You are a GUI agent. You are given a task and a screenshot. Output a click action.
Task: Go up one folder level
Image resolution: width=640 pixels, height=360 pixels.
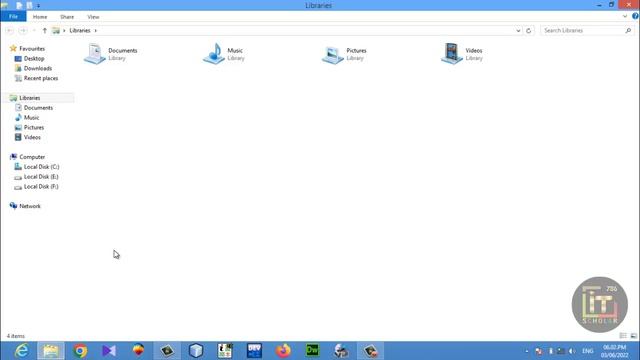[x=44, y=31]
